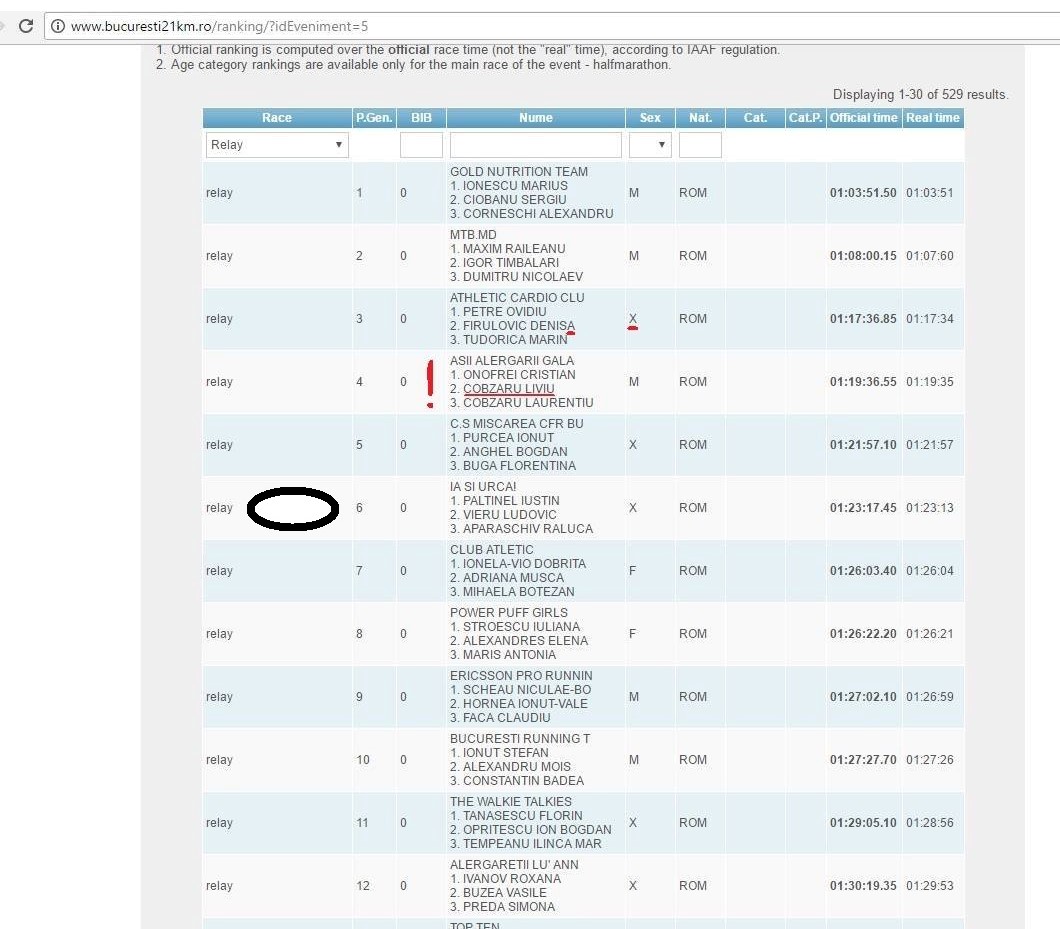This screenshot has width=1060, height=929.
Task: Open the Race filter dropdown
Action: coord(277,145)
